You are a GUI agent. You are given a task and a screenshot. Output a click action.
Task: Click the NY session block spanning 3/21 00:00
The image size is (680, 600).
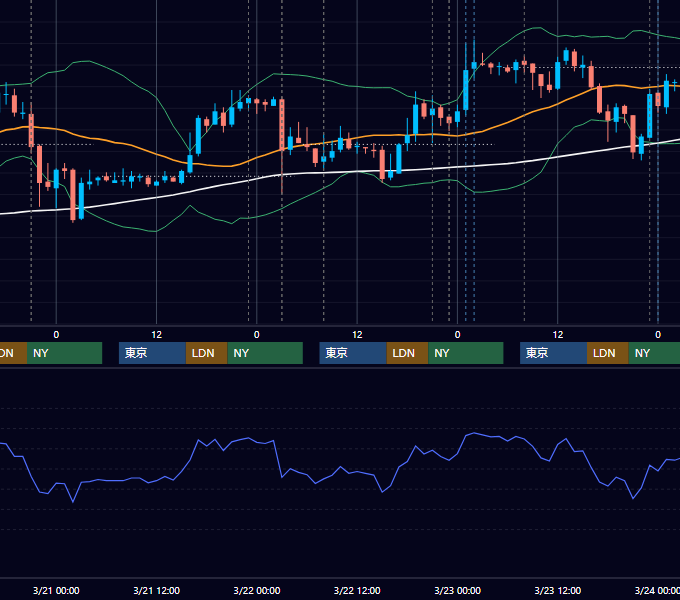pos(64,353)
